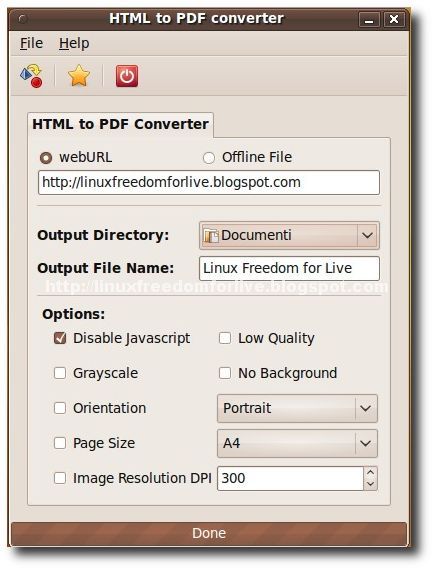Click the Output File Name text field
434x570 pixels.
point(289,269)
